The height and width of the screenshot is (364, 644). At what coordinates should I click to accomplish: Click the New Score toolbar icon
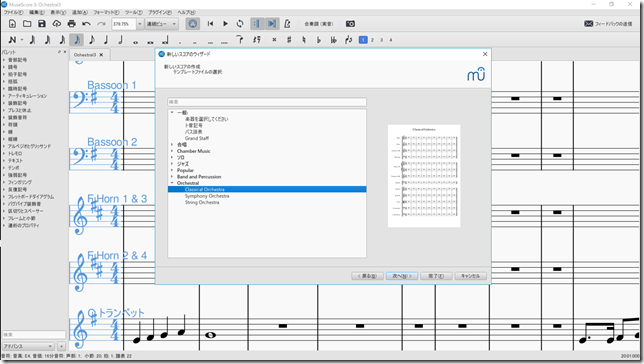tap(12, 24)
